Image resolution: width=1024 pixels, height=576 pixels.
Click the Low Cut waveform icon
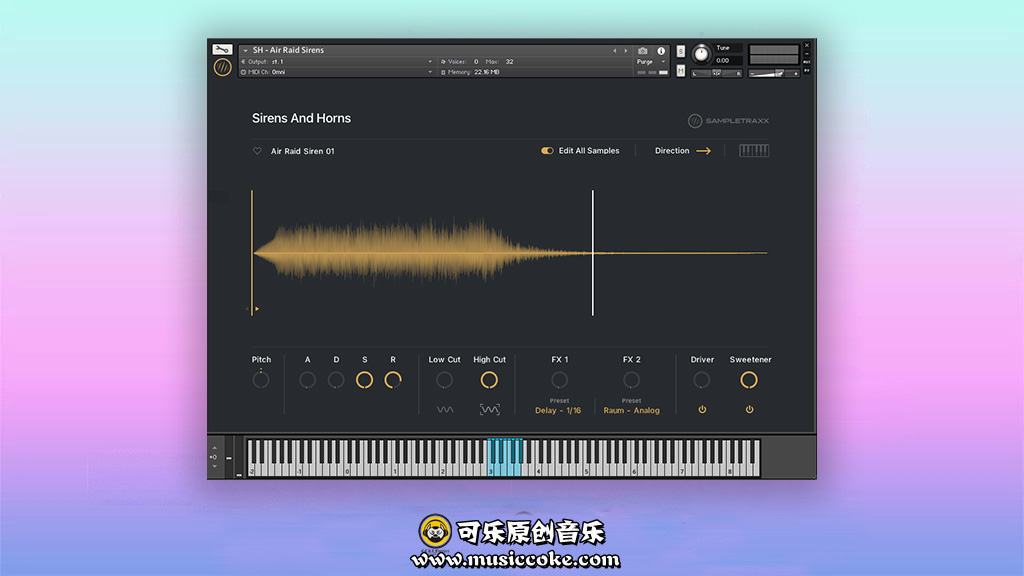tap(445, 410)
